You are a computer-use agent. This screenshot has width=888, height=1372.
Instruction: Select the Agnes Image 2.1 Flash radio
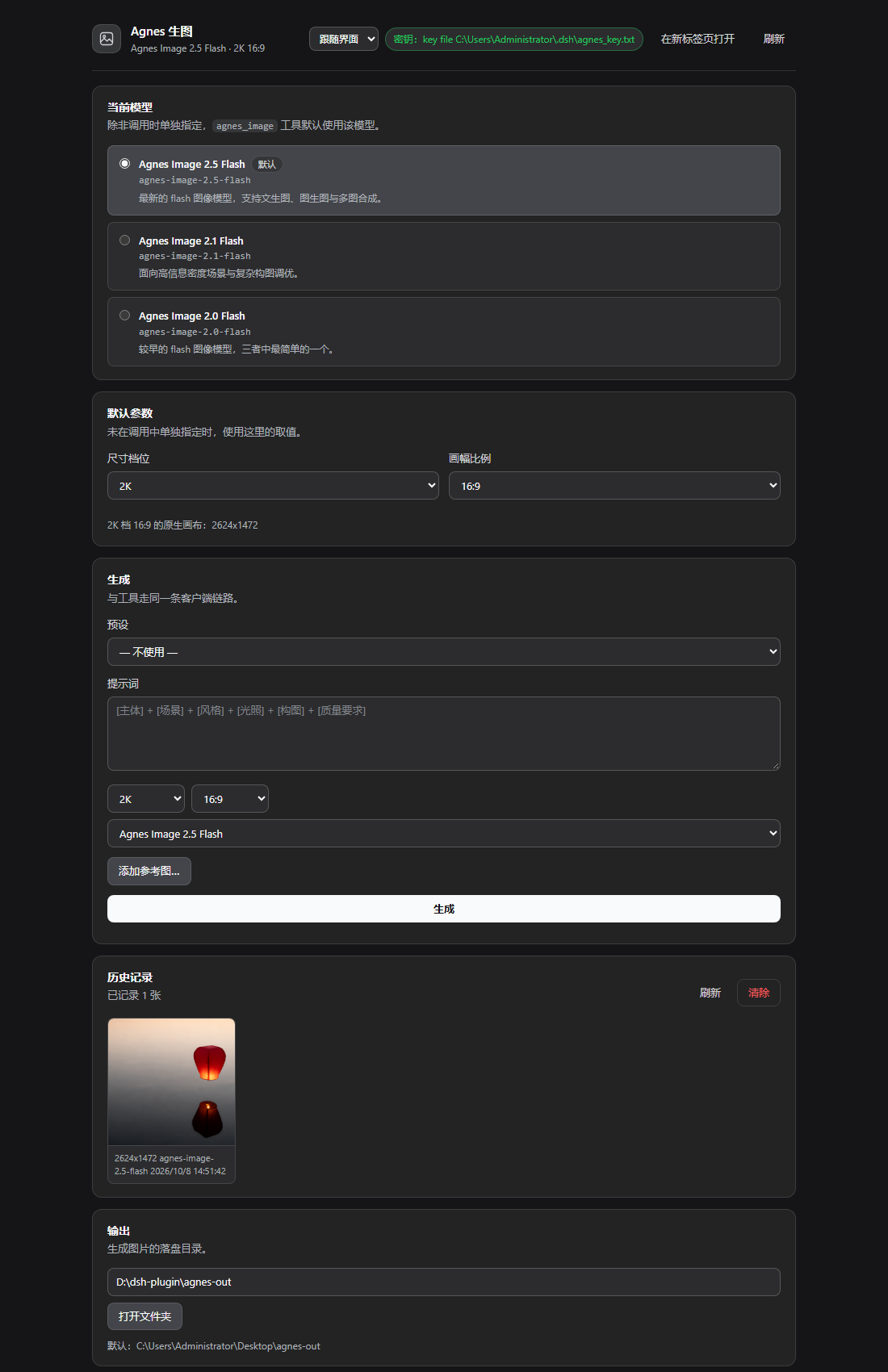click(124, 240)
